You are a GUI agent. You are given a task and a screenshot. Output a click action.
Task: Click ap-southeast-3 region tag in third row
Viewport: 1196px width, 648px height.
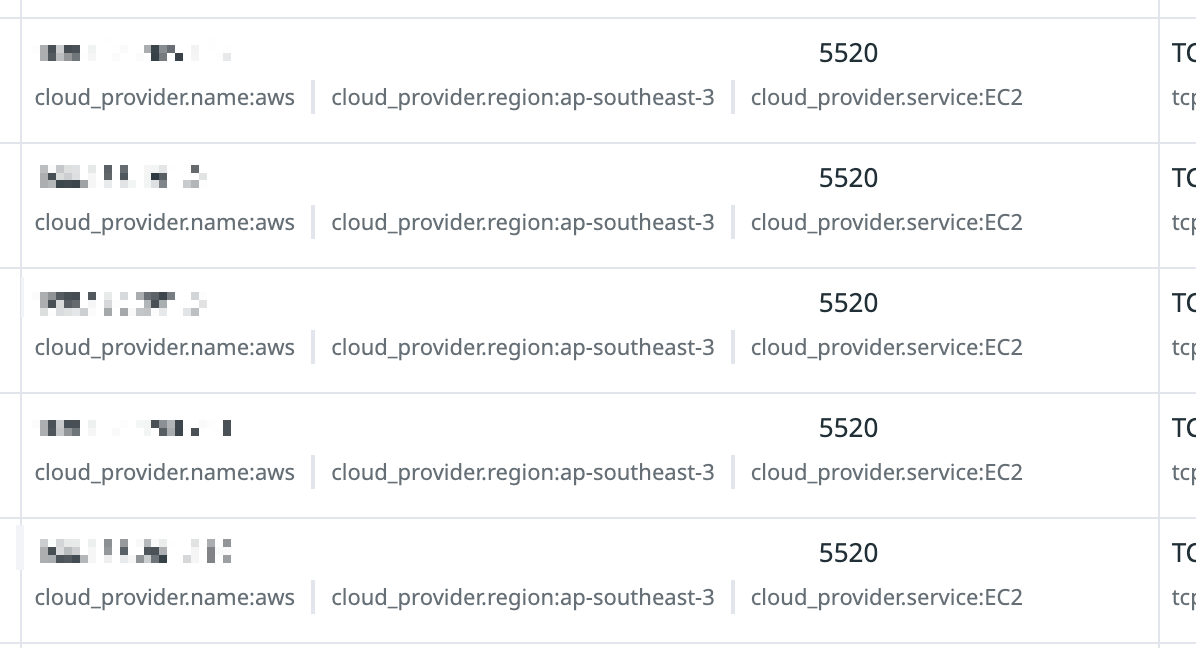(522, 348)
